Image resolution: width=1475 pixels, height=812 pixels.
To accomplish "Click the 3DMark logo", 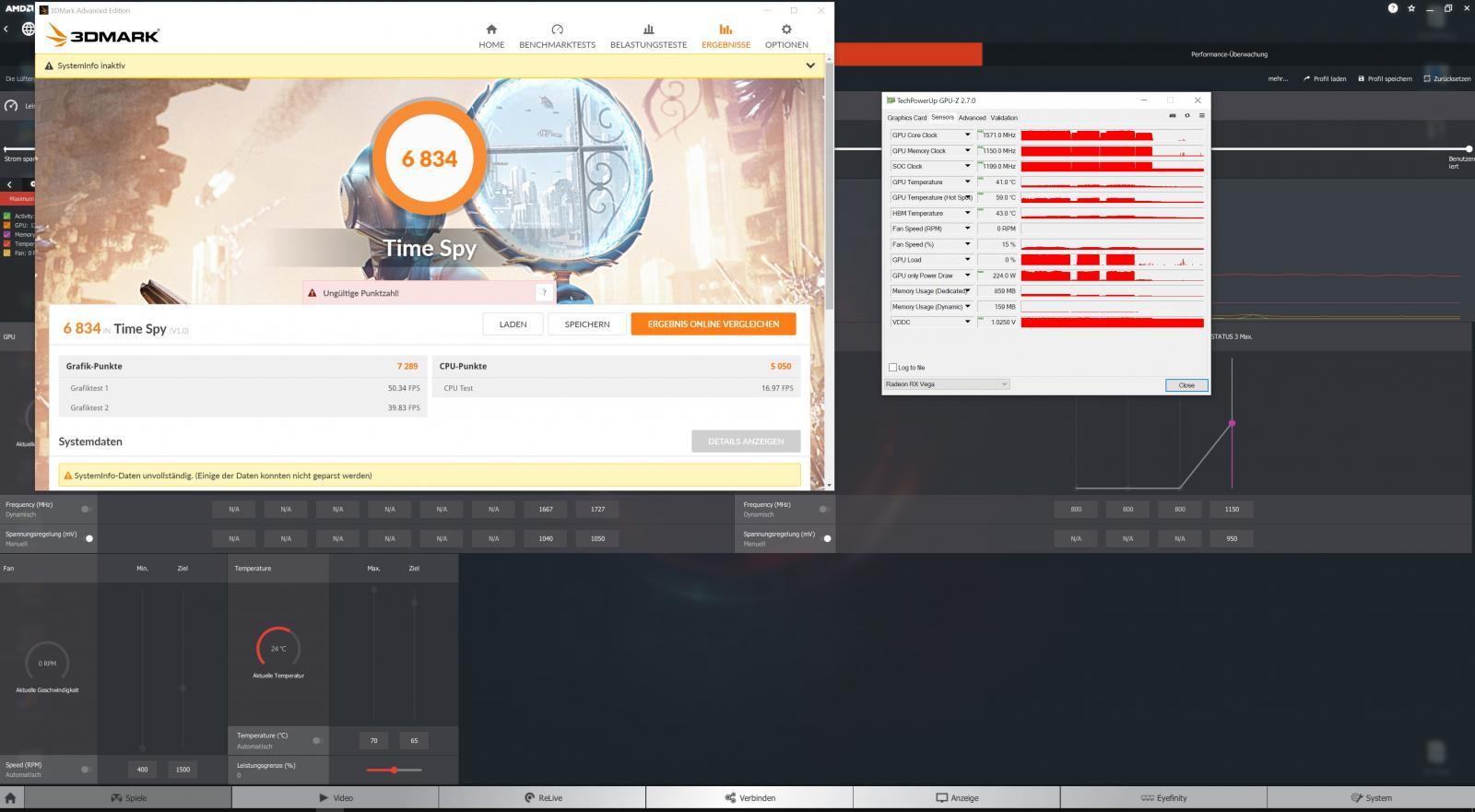I will click(103, 36).
